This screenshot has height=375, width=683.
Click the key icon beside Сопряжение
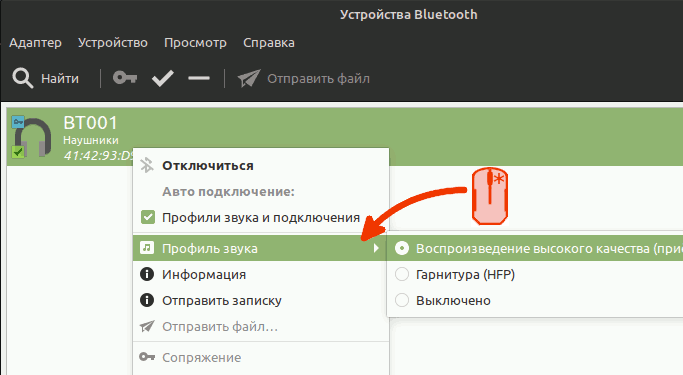pyautogui.click(x=147, y=357)
